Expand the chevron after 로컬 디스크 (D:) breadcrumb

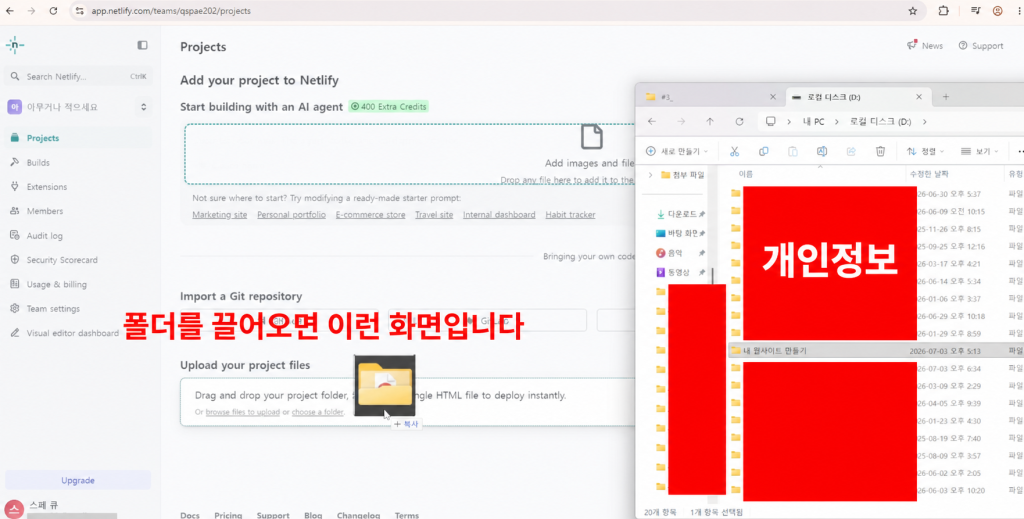(x=924, y=122)
